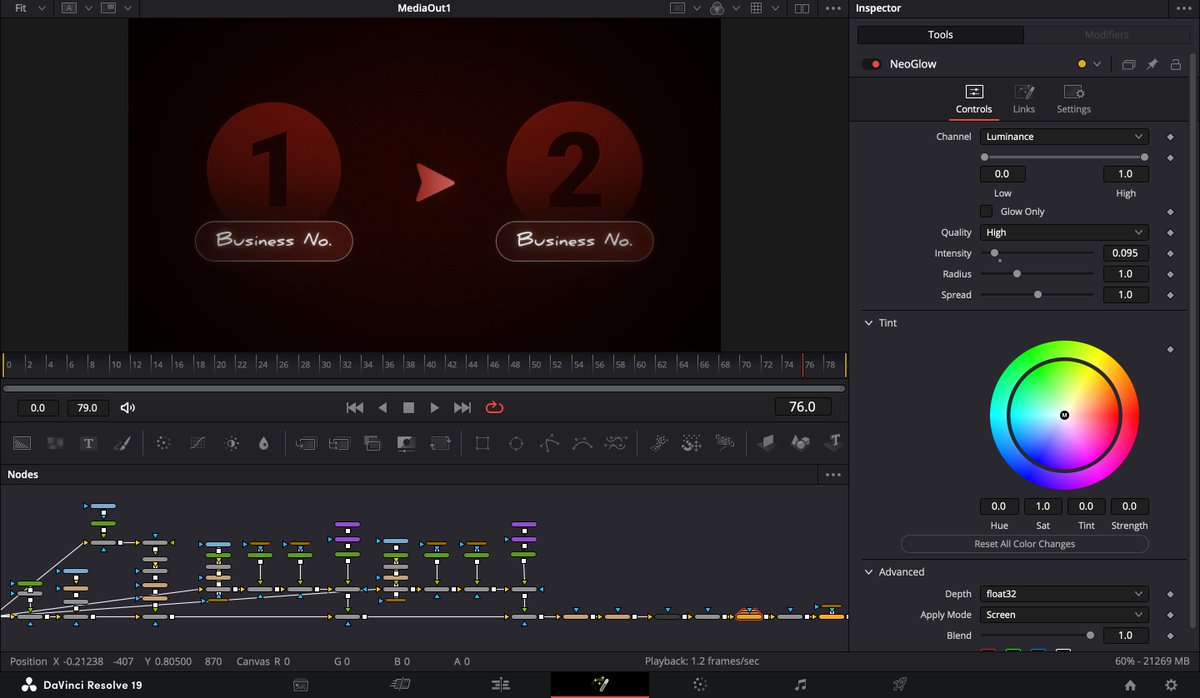Open the Depth dropdown set to float32
Image resolution: width=1200 pixels, height=698 pixels.
1064,594
